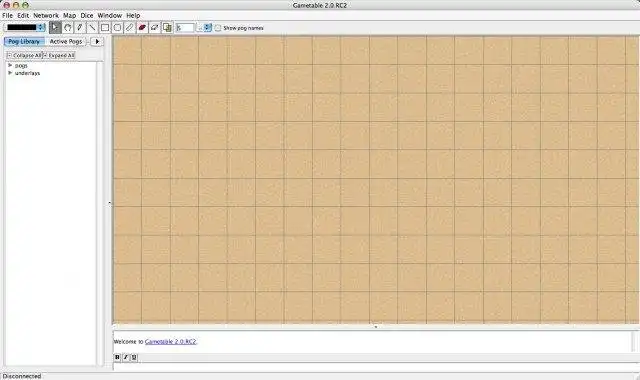Select the publish copy tool

167,28
